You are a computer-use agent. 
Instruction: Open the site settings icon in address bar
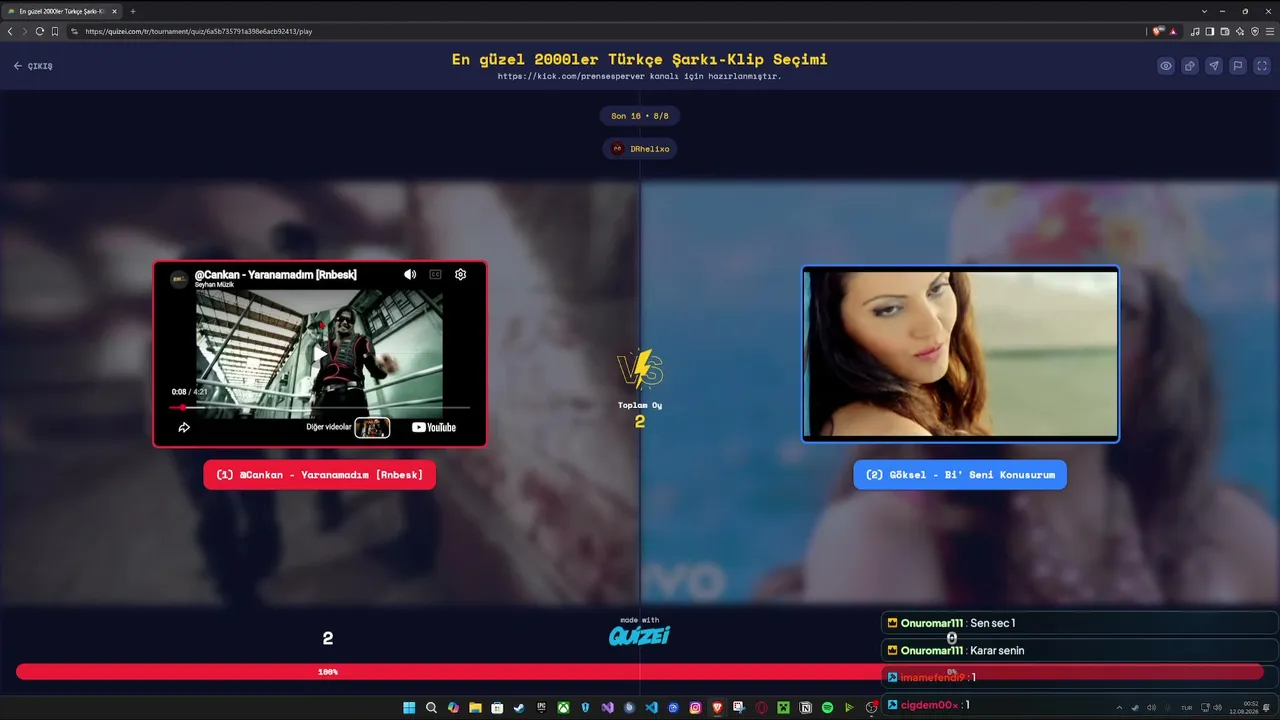coord(75,31)
